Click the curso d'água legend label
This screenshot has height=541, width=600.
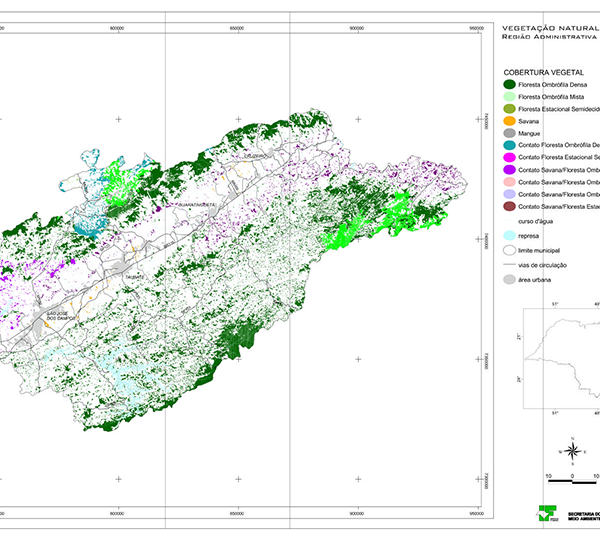point(535,221)
